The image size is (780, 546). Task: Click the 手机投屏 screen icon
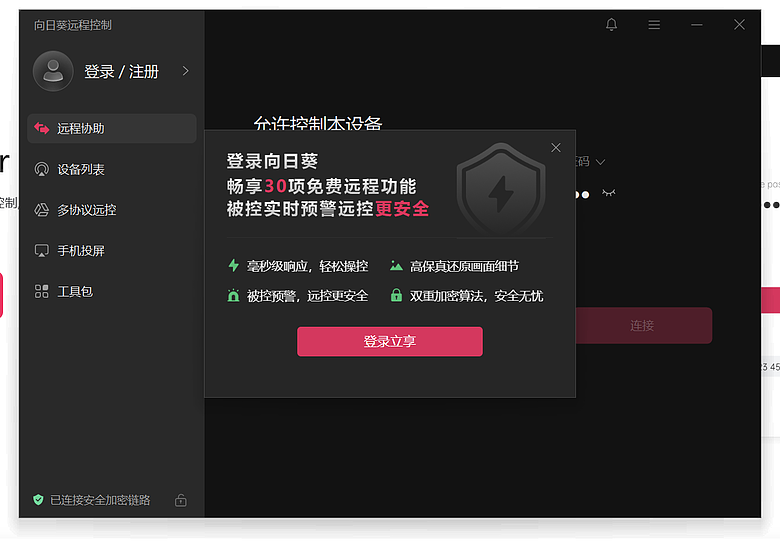(x=42, y=251)
